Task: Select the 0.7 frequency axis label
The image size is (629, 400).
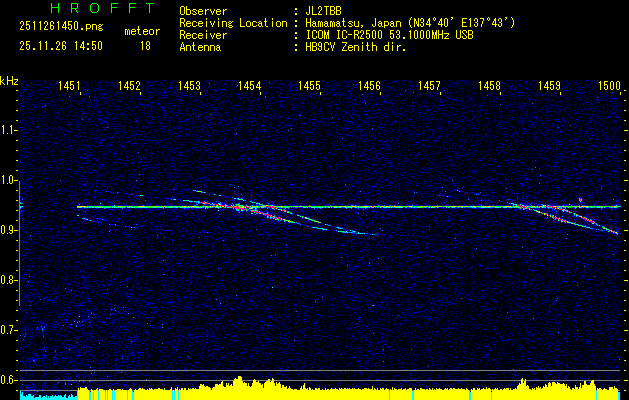Action: (x=9, y=330)
